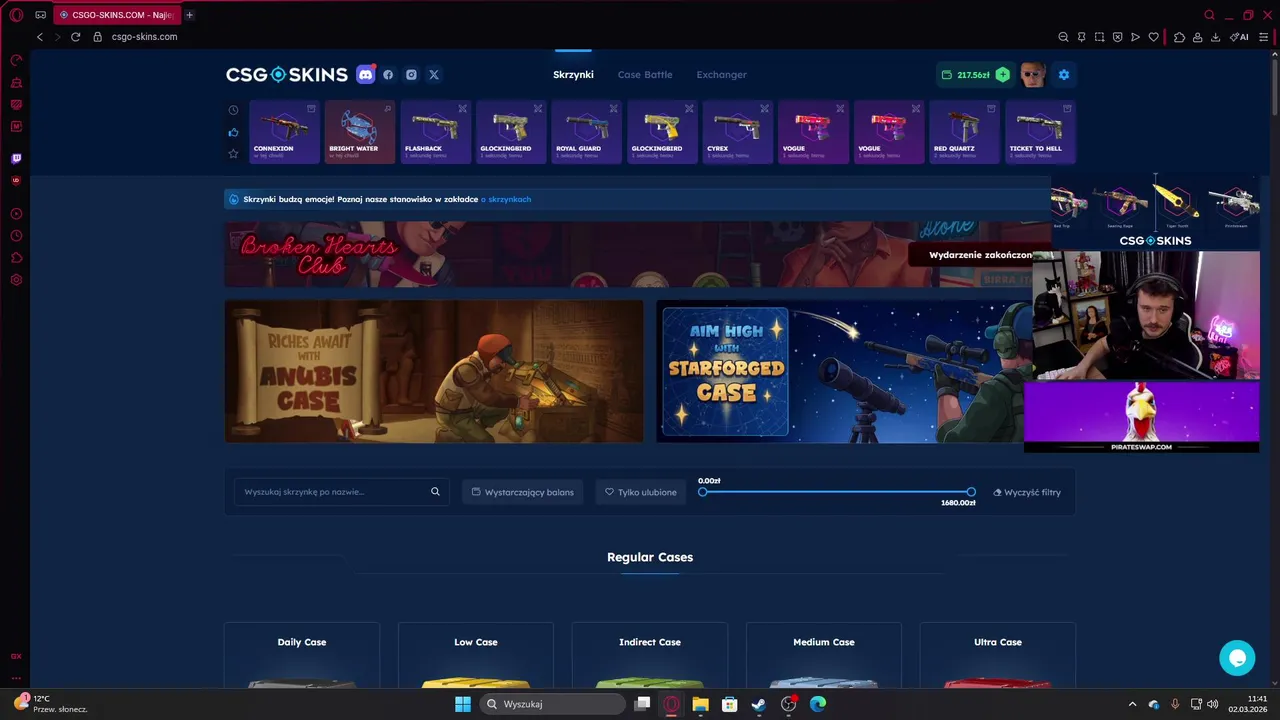Screen dimensions: 1280x720
Task: Click the Wyczyść filtry button
Action: click(1027, 492)
